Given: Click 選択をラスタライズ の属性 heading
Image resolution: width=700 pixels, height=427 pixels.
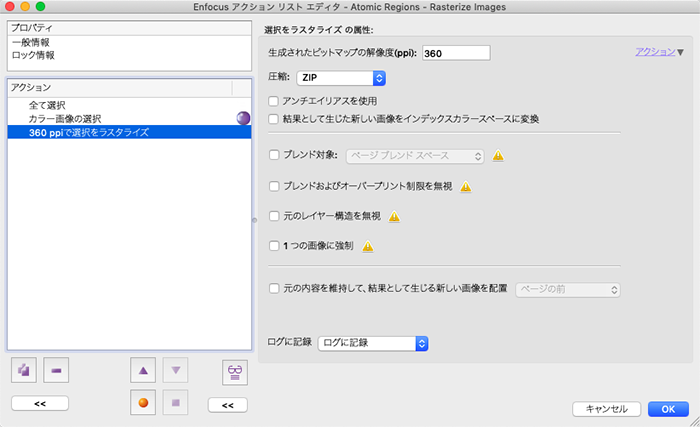Looking at the screenshot, I should pyautogui.click(x=319, y=30).
